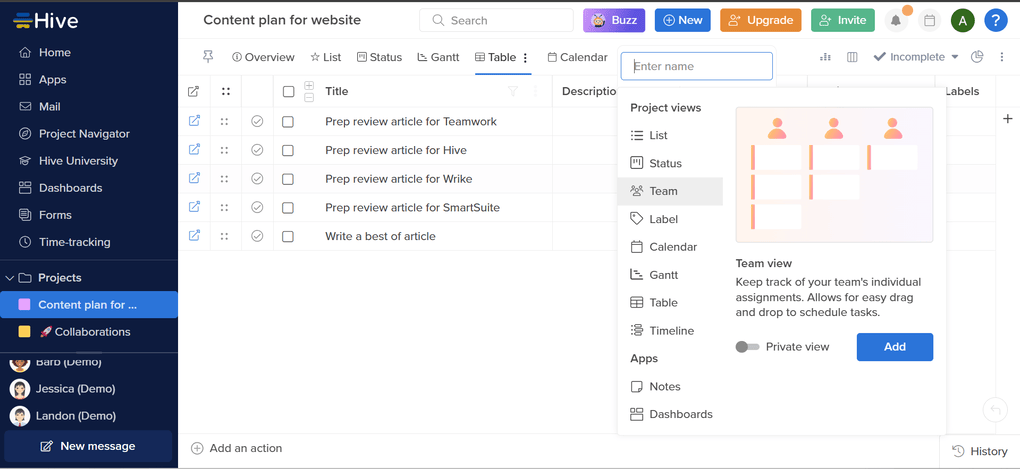
Task: Tick the select-all checkbox in header
Action: pyautogui.click(x=288, y=91)
